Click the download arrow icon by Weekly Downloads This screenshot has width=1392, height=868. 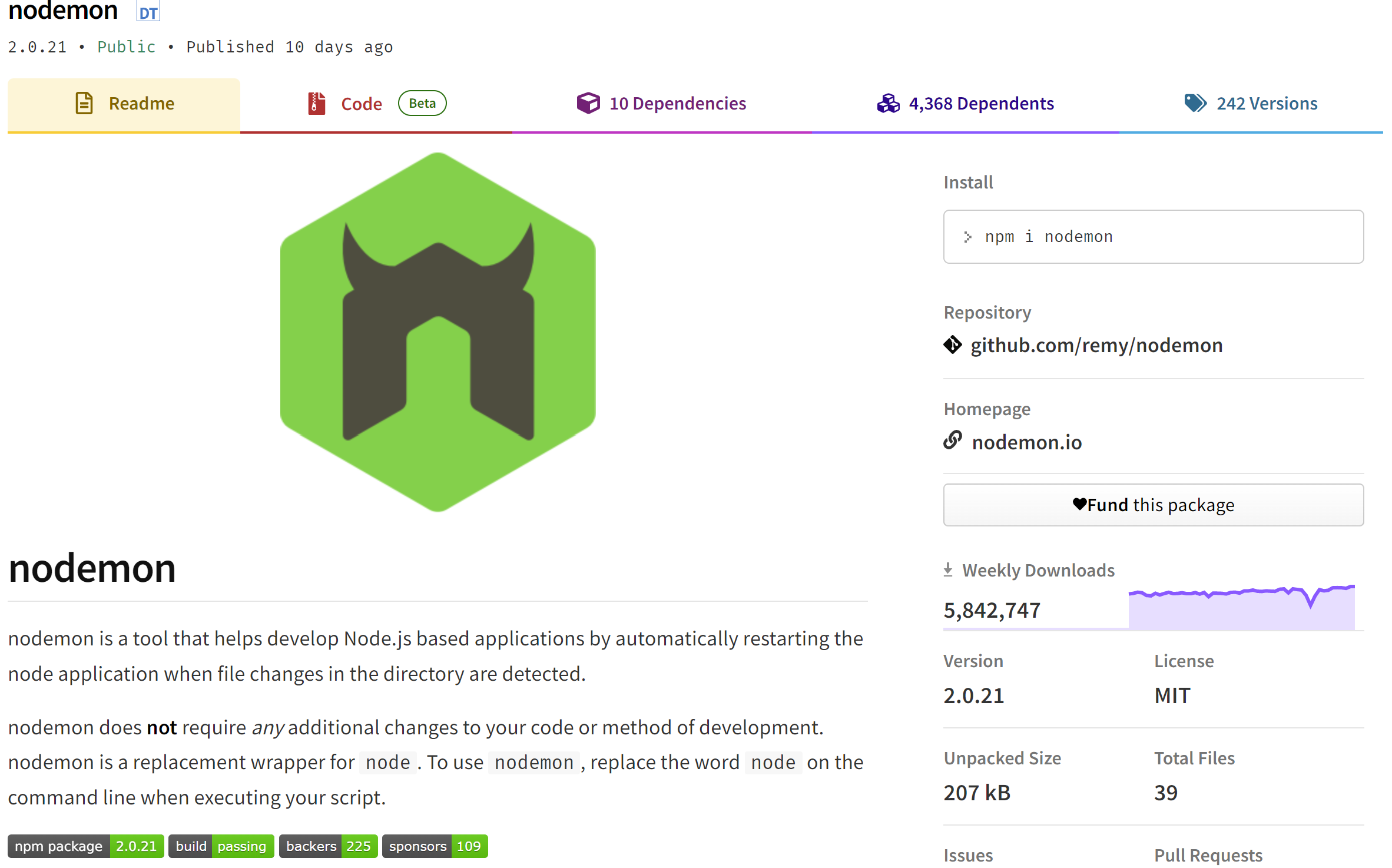(948, 569)
